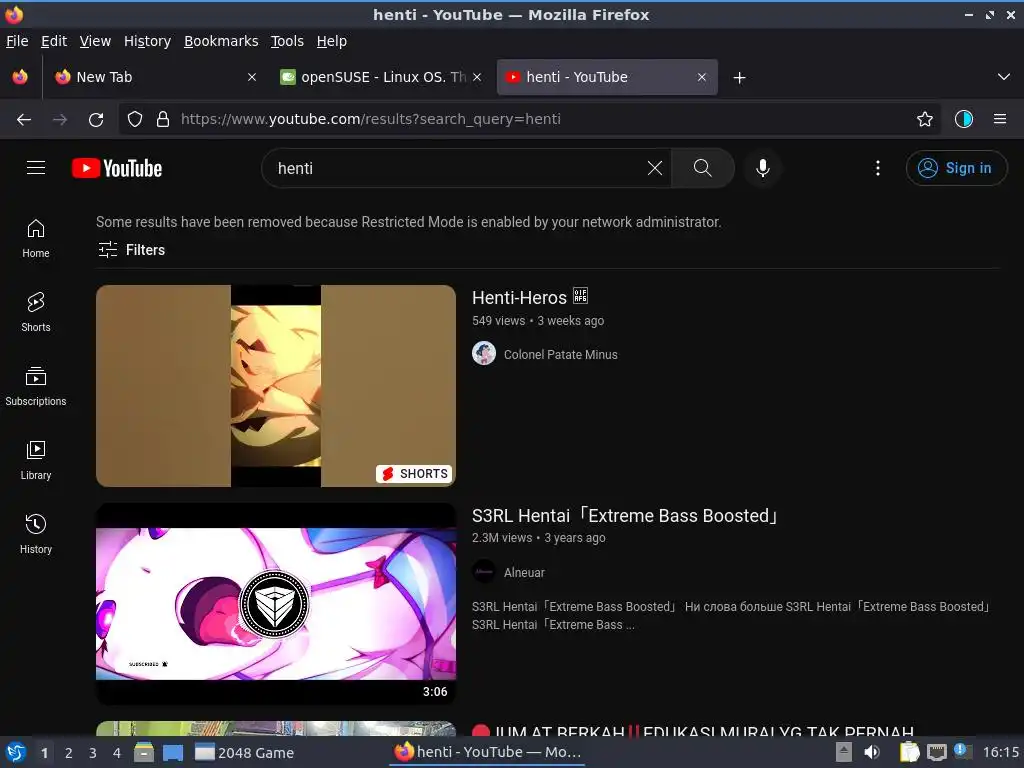This screenshot has width=1024, height=768.
Task: Open tracking protection shield icon
Action: 135,120
